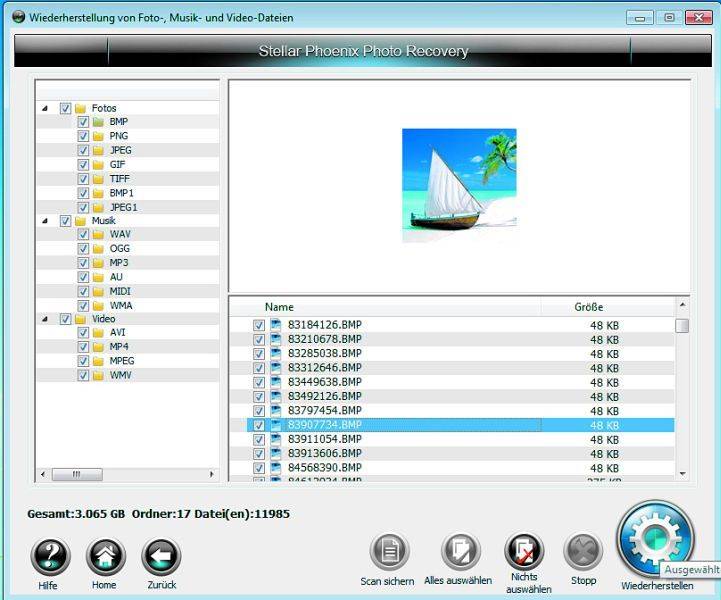
Task: Select file 84568390.BMP
Action: 325,468
